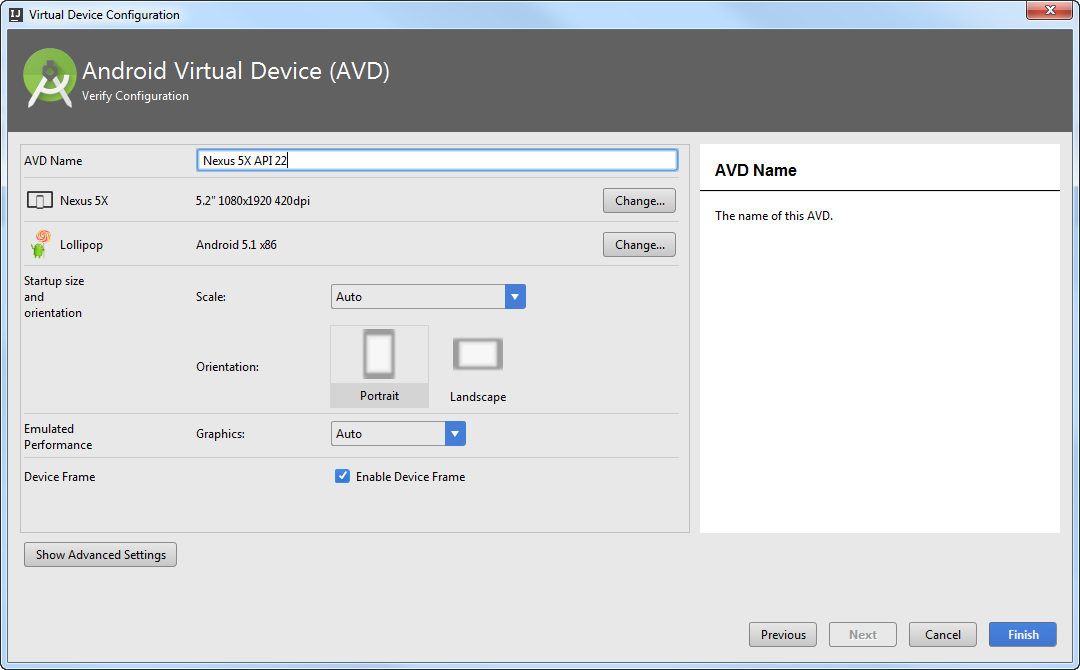Screen dimensions: 1080x670
Task: Change the Lollipop system image
Action: (639, 245)
